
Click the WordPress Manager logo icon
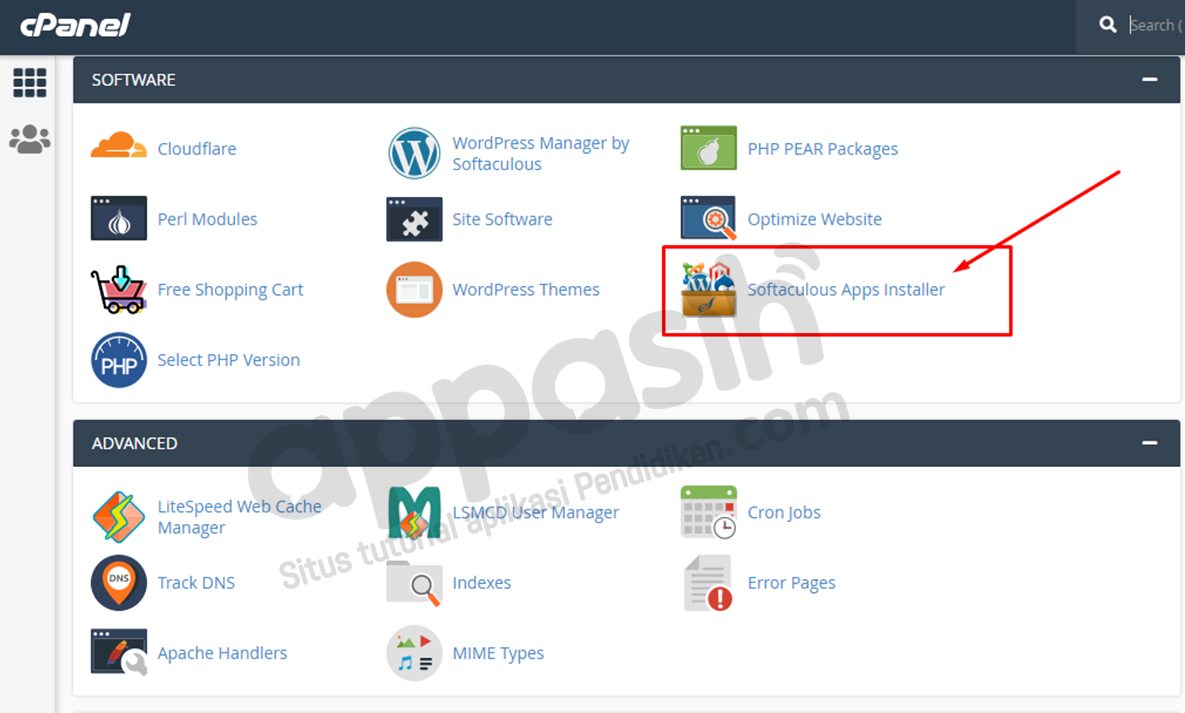tap(414, 153)
